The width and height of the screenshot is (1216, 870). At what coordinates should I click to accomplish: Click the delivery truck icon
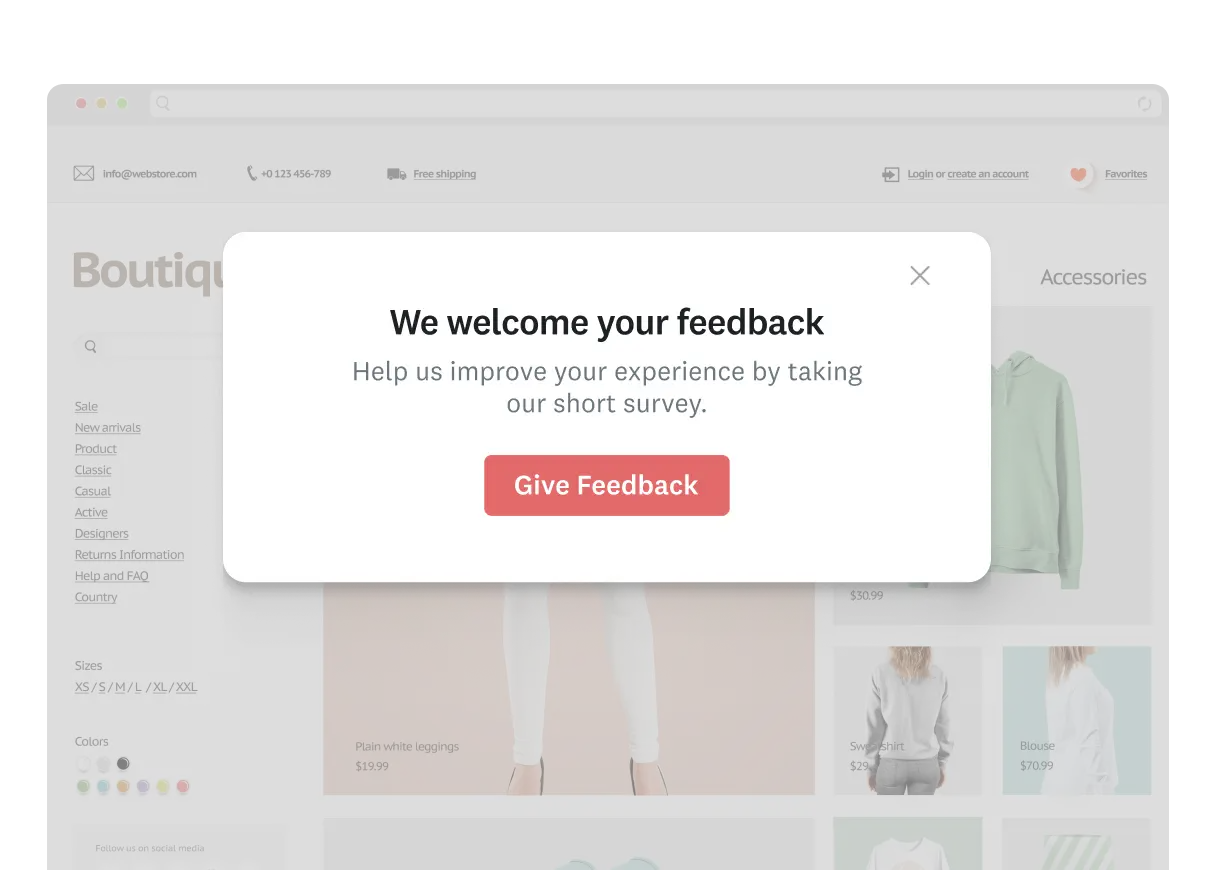click(397, 174)
